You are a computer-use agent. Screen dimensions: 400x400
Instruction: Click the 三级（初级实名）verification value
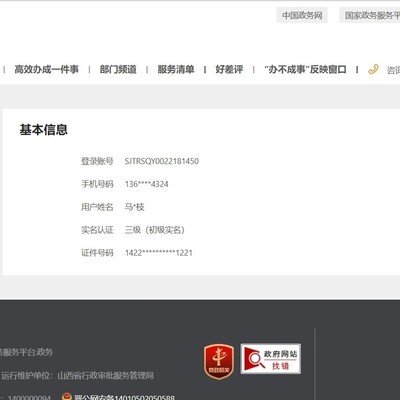[155, 230]
